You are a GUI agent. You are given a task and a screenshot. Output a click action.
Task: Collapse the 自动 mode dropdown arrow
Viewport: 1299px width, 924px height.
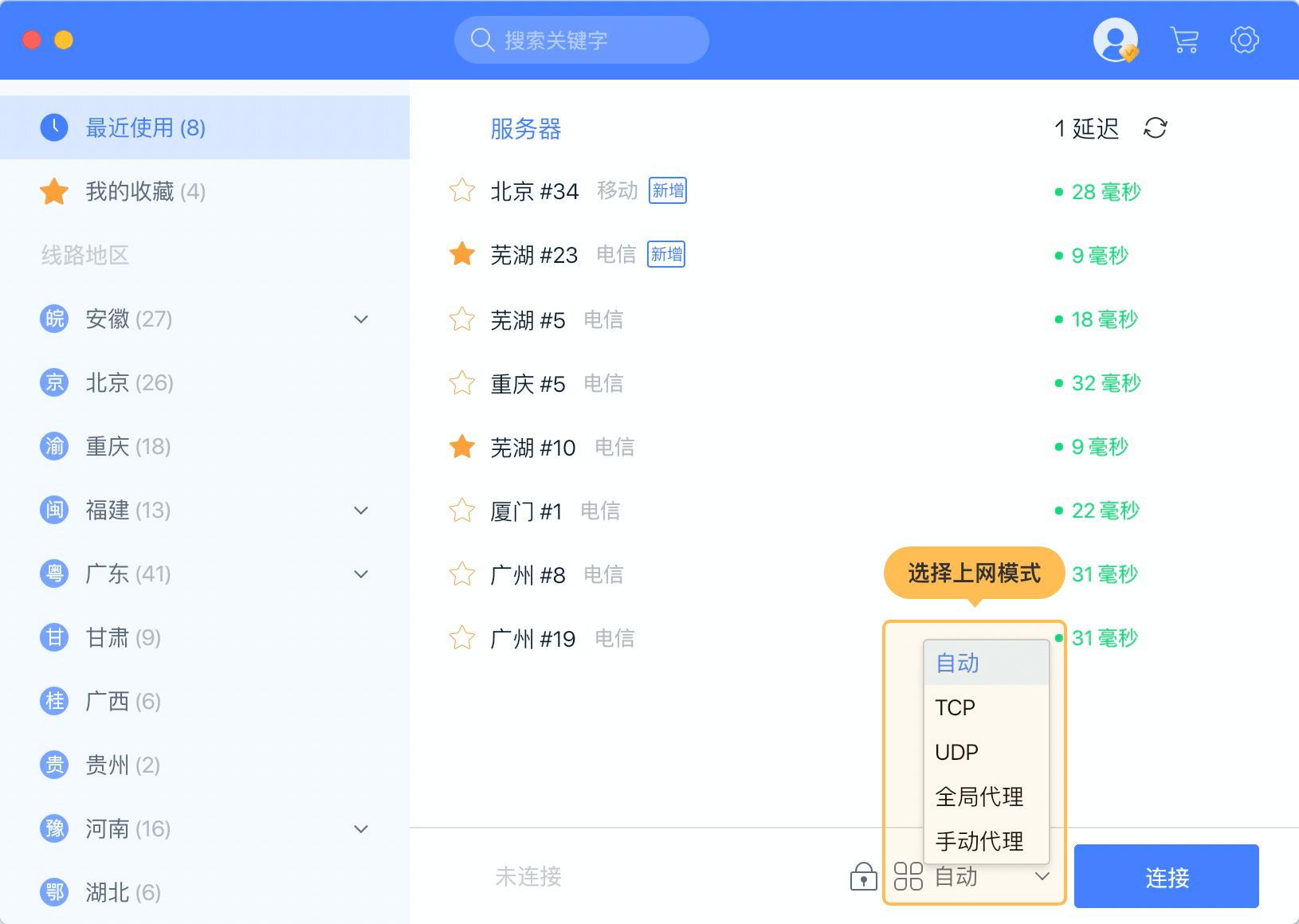[x=1042, y=876]
